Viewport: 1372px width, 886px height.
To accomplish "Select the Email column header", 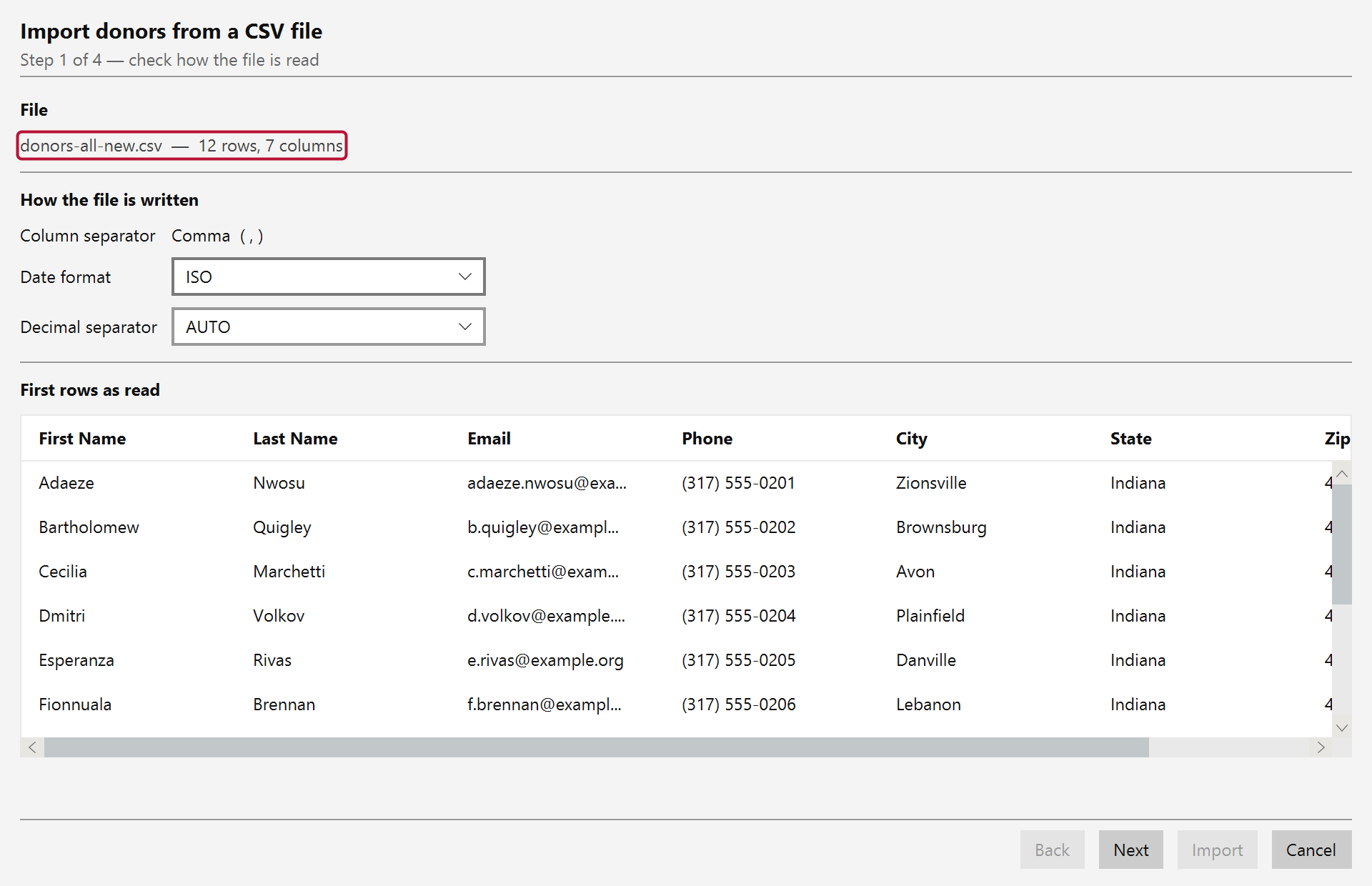I will (x=489, y=439).
